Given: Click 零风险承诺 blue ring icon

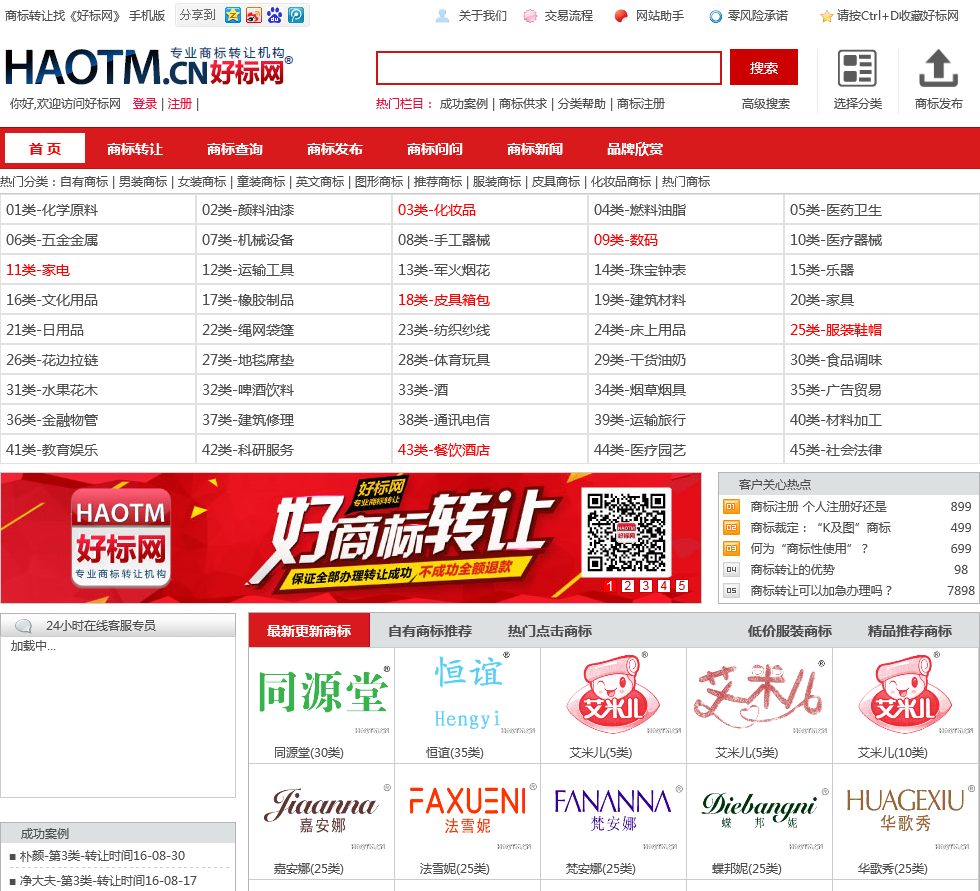Looking at the screenshot, I should click(x=716, y=17).
